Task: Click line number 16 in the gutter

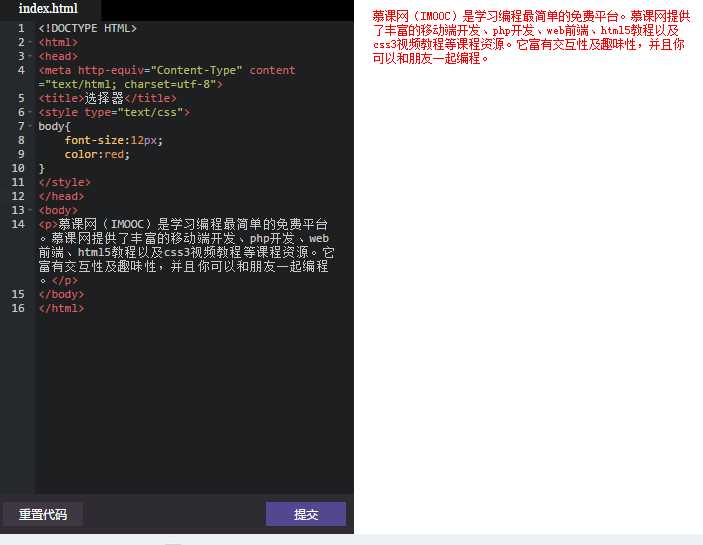Action: pyautogui.click(x=18, y=308)
